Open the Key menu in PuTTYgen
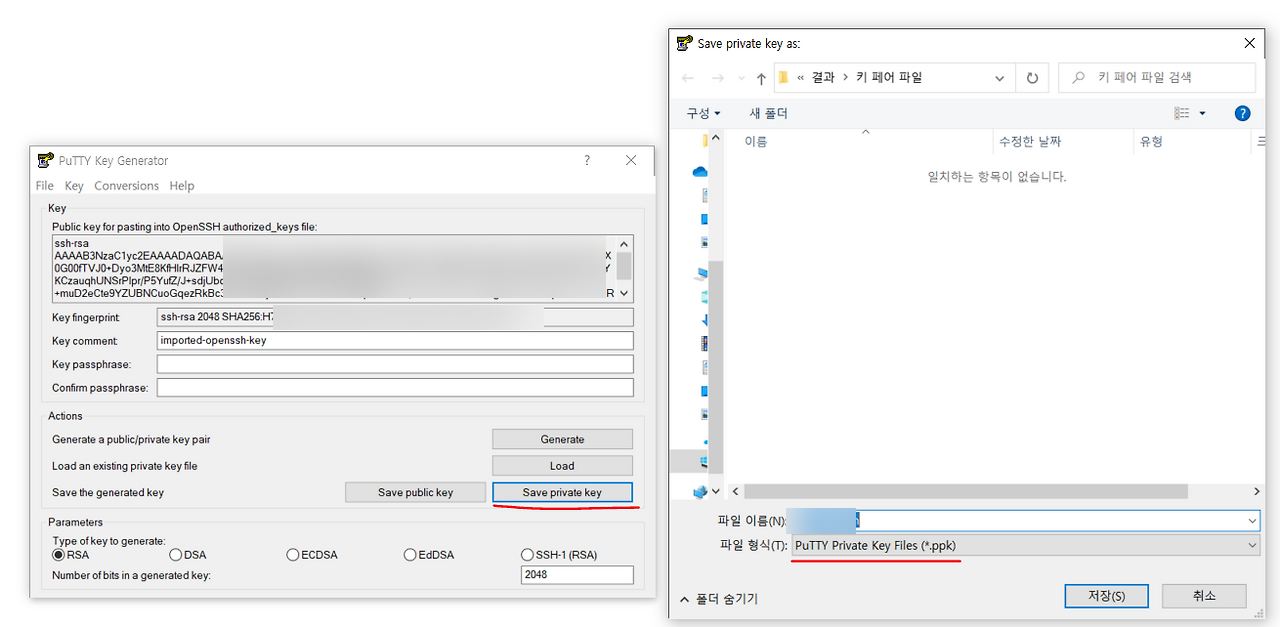 74,186
